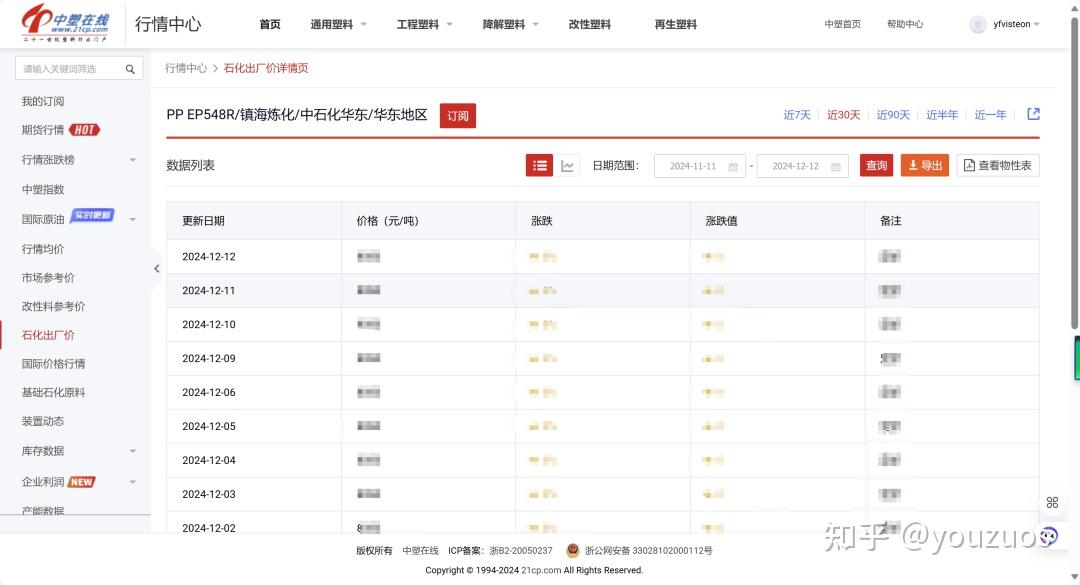Screen dimensions: 1080x585
Task: Open 行情均价 in sidebar
Action: (x=43, y=249)
